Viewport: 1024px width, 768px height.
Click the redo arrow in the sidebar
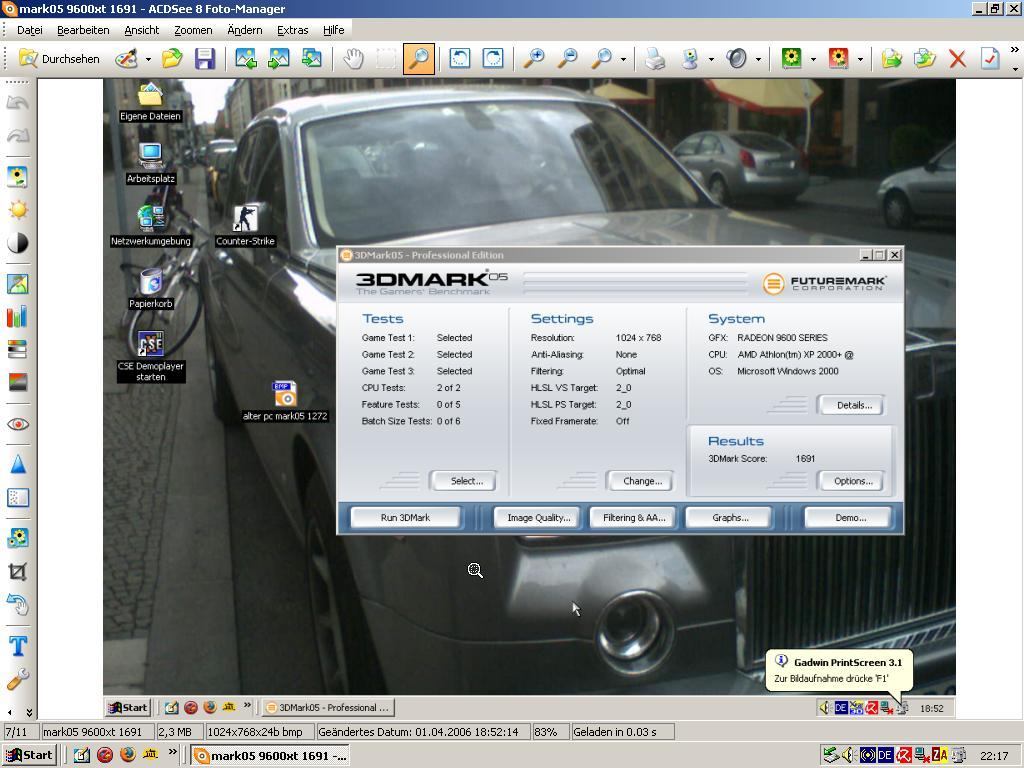[18, 135]
